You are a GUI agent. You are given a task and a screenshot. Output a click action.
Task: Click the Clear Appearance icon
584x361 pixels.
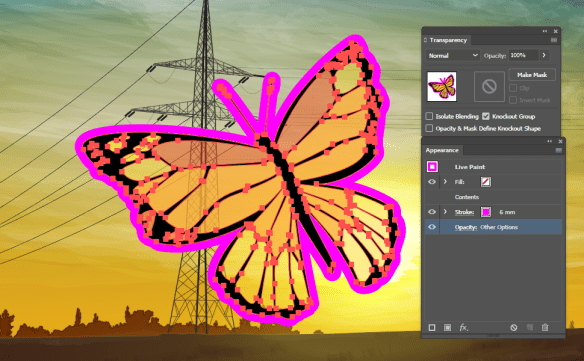point(514,327)
